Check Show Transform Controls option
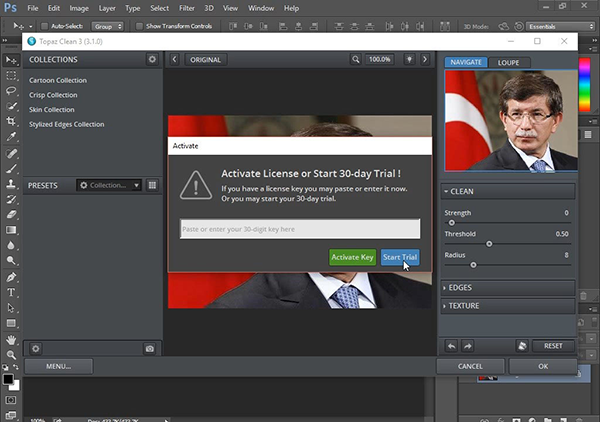This screenshot has width=600, height=422. (139, 26)
